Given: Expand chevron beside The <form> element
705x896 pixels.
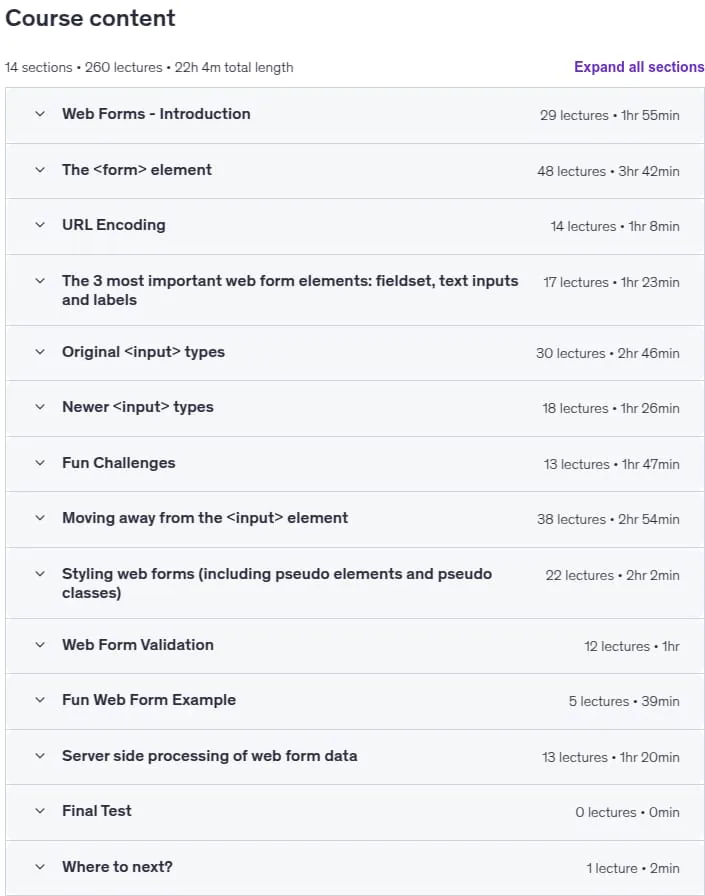Looking at the screenshot, I should point(40,170).
